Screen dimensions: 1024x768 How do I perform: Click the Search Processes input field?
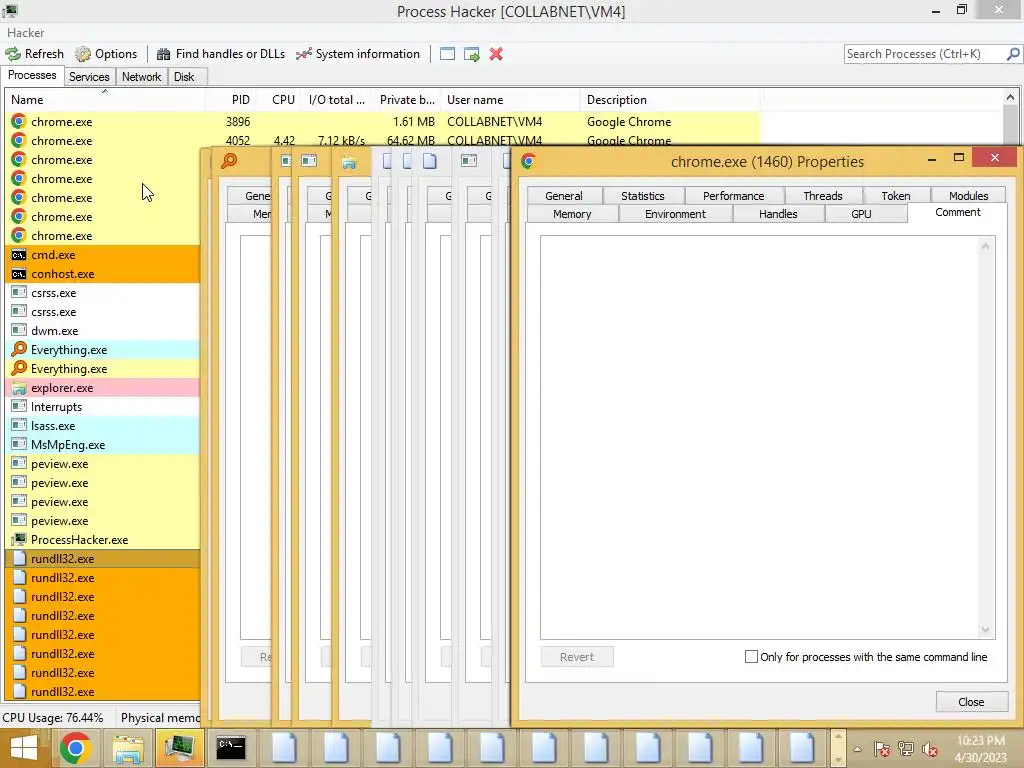(924, 54)
